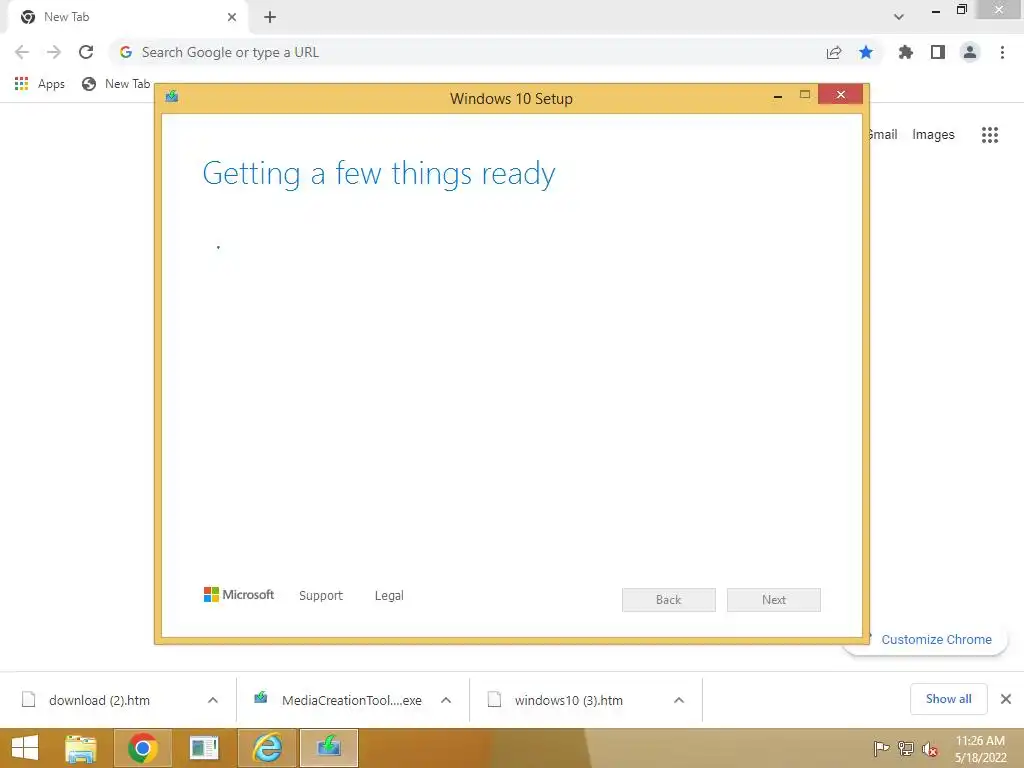Close the New Tab tab
Screen dimensions: 1024x768
coord(232,17)
